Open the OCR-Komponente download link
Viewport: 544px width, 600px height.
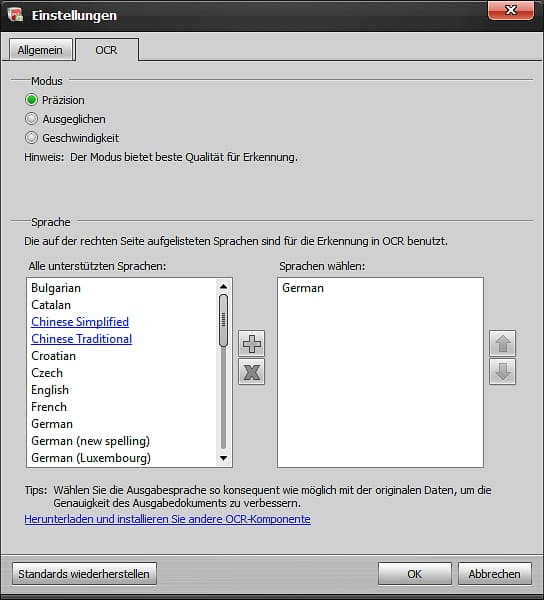click(x=167, y=519)
